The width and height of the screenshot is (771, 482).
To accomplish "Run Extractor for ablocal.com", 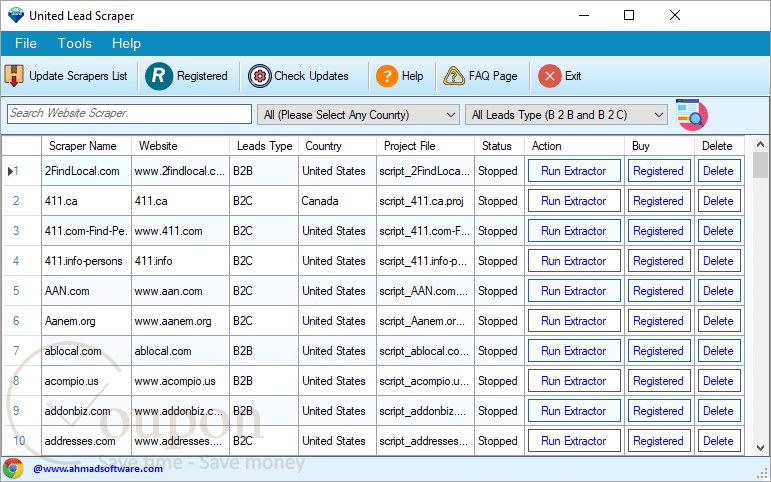I will (x=574, y=351).
